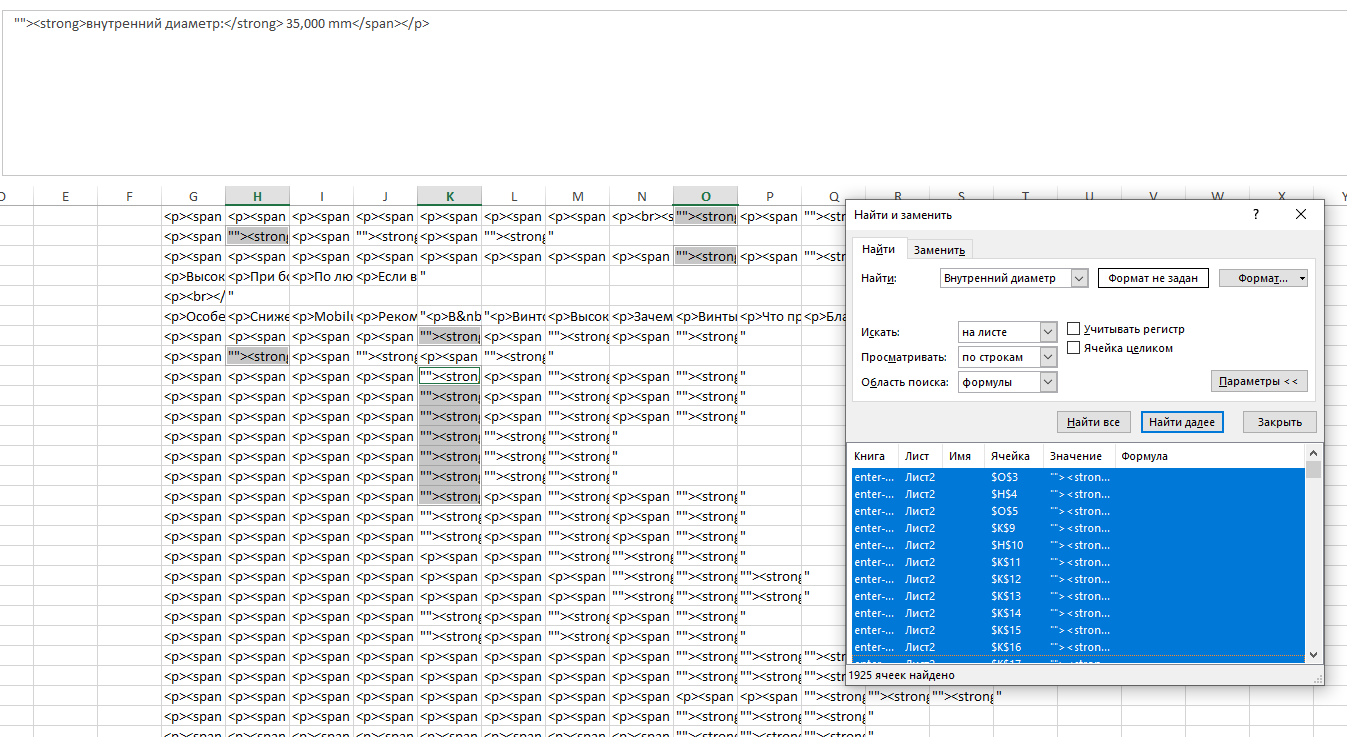The width and height of the screenshot is (1347, 737).
Task: Select the Найти tab
Action: [x=879, y=249]
